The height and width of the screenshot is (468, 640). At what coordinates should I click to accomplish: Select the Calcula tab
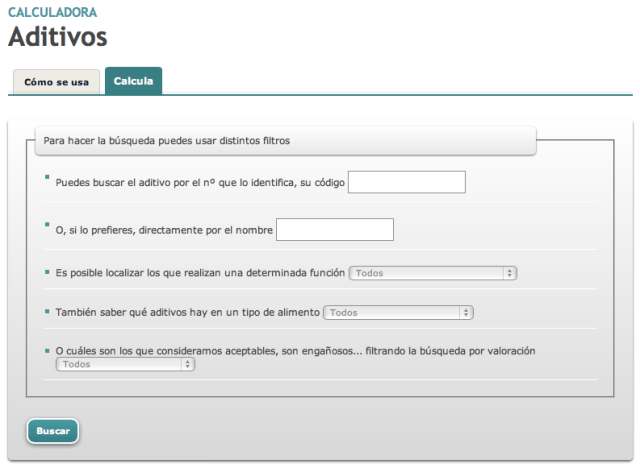pyautogui.click(x=133, y=81)
